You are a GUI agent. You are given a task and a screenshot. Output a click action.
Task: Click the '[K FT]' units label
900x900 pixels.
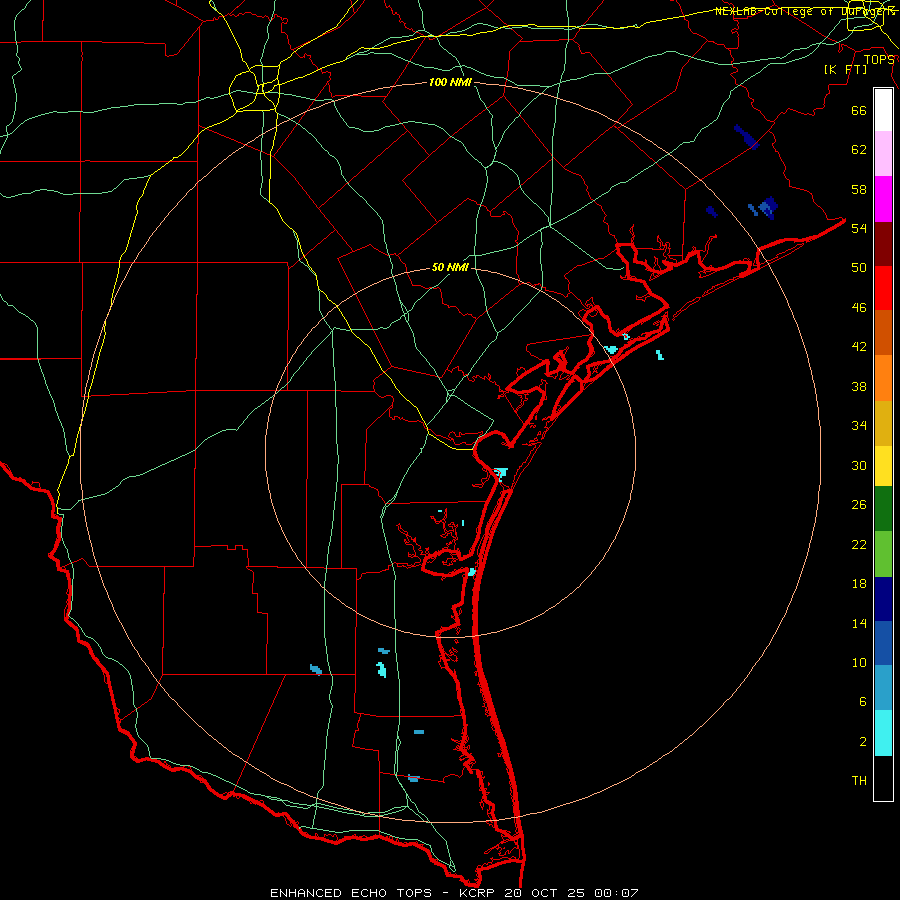[845, 69]
